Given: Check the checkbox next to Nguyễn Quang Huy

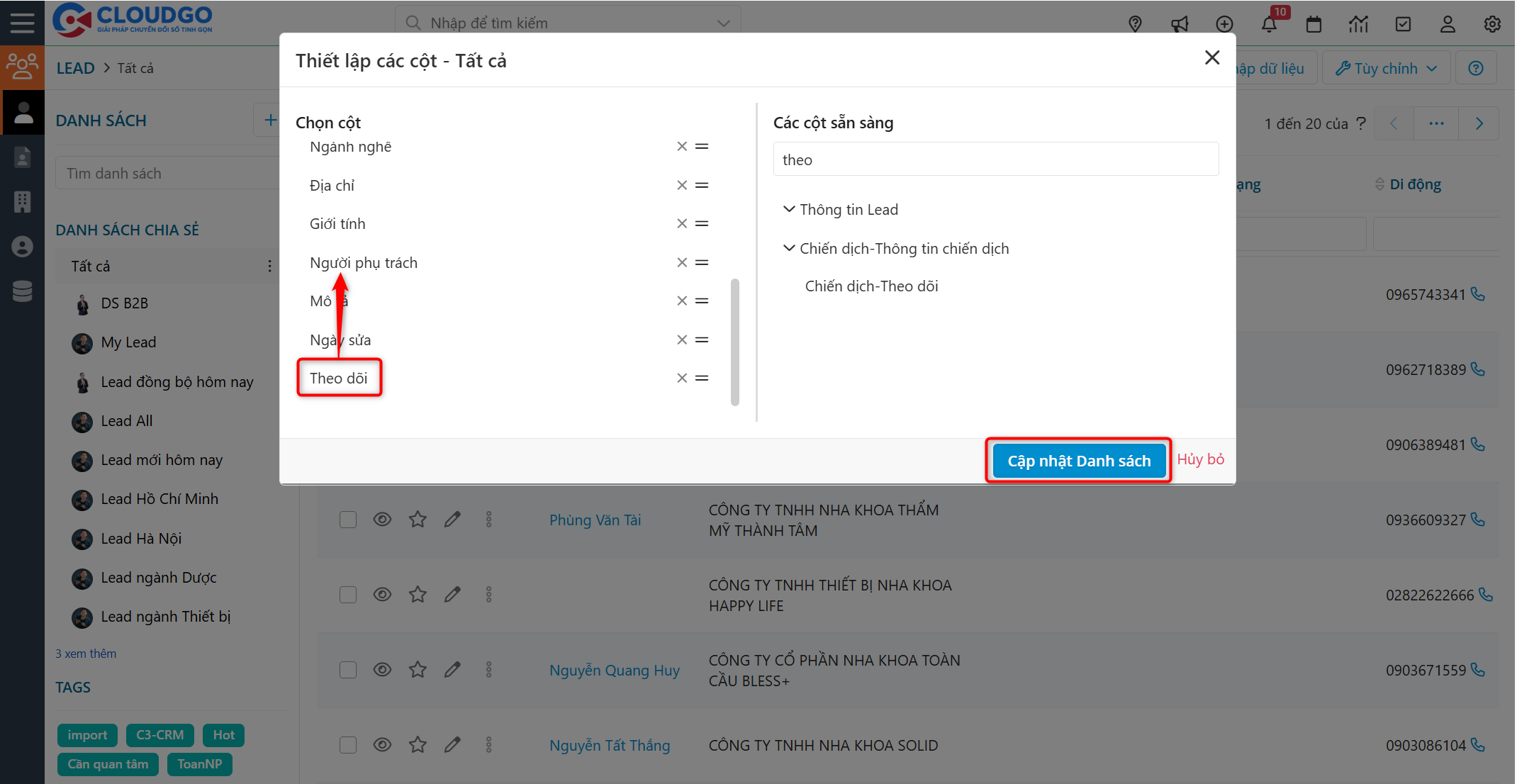Looking at the screenshot, I should pyautogui.click(x=348, y=669).
